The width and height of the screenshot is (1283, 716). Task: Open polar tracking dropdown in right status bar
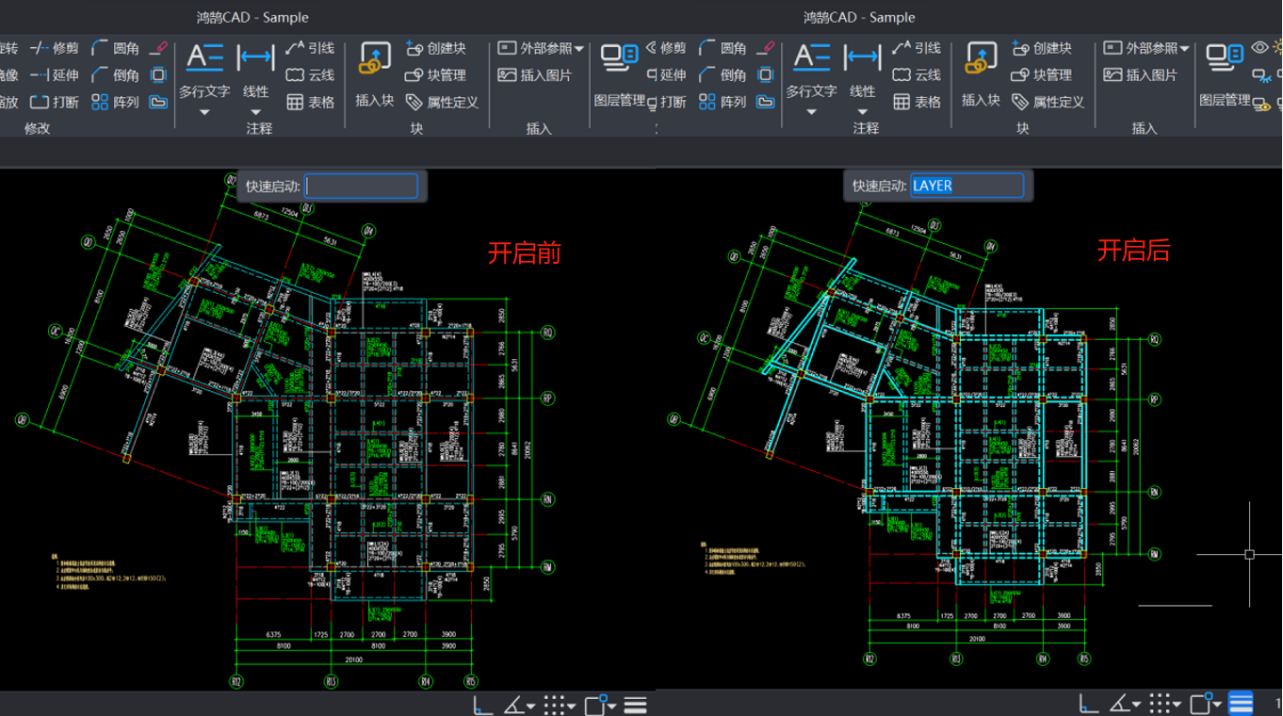1137,705
